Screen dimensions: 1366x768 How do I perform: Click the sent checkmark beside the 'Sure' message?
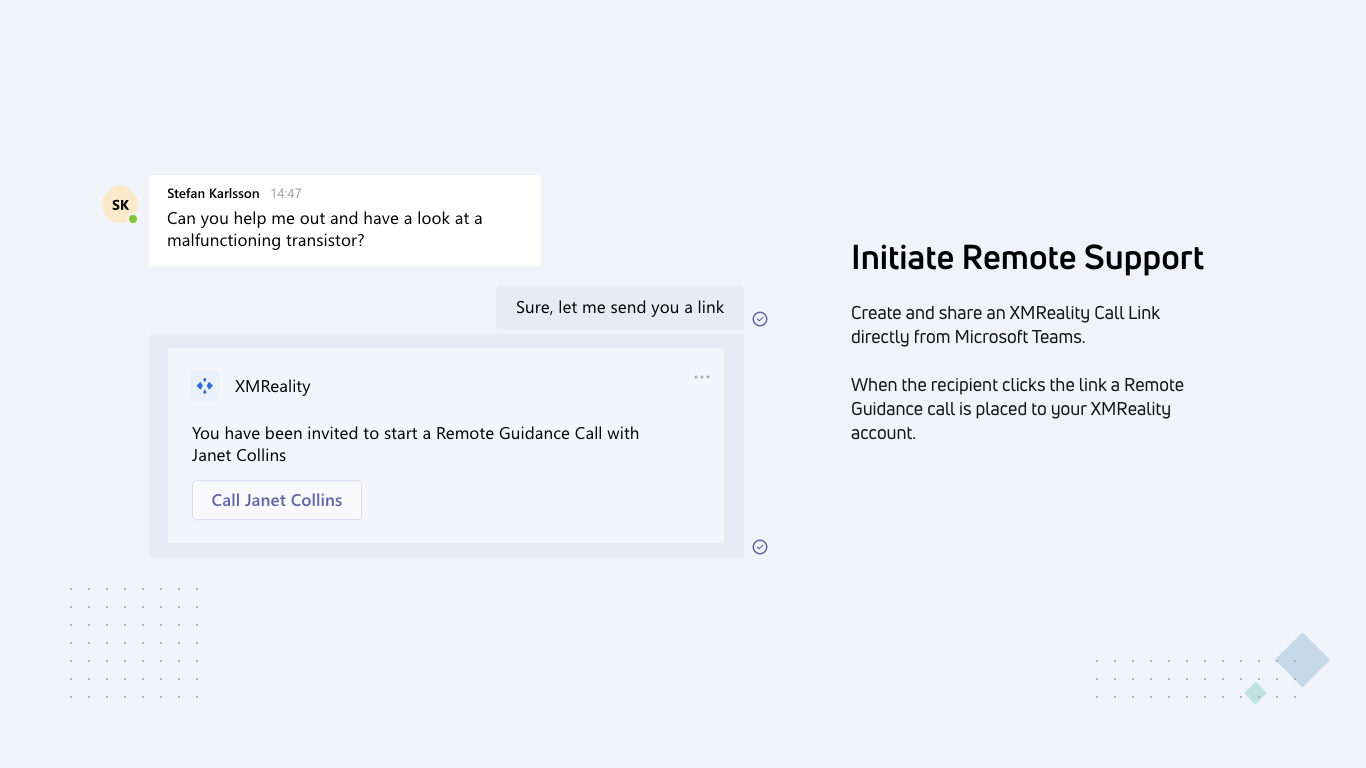tap(760, 319)
